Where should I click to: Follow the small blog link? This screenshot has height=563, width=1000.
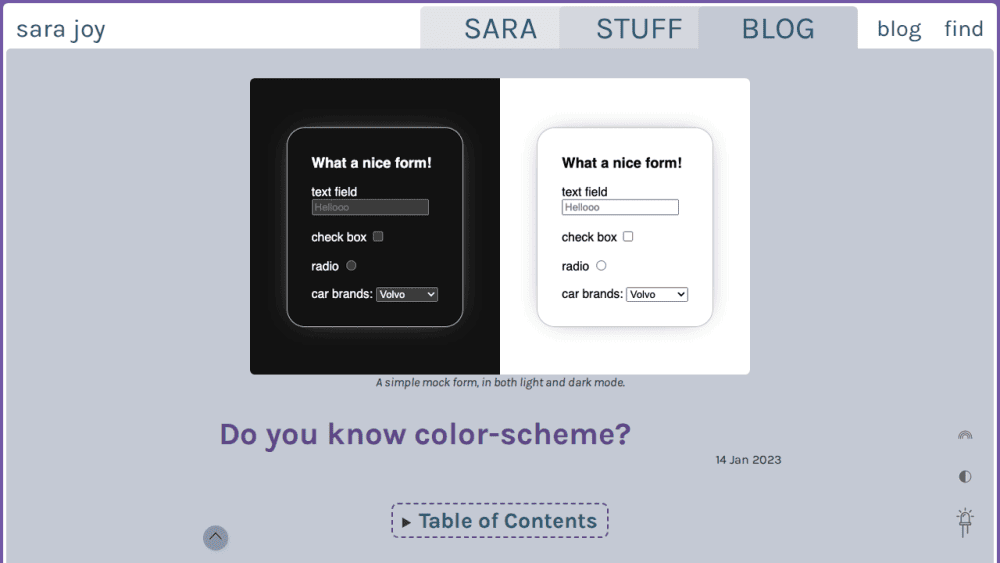[899, 29]
